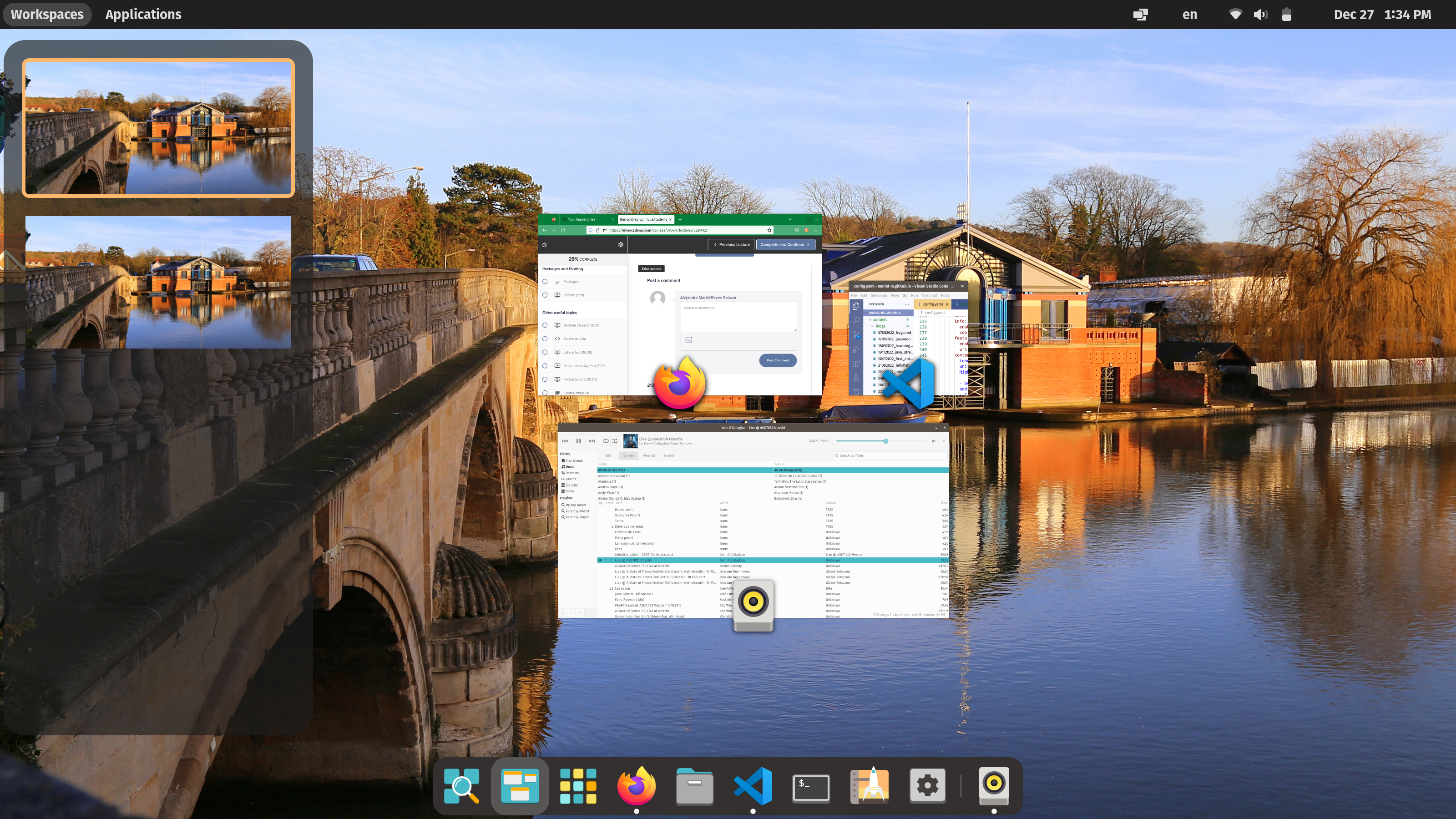Click the Previous Lecture button

(731, 245)
